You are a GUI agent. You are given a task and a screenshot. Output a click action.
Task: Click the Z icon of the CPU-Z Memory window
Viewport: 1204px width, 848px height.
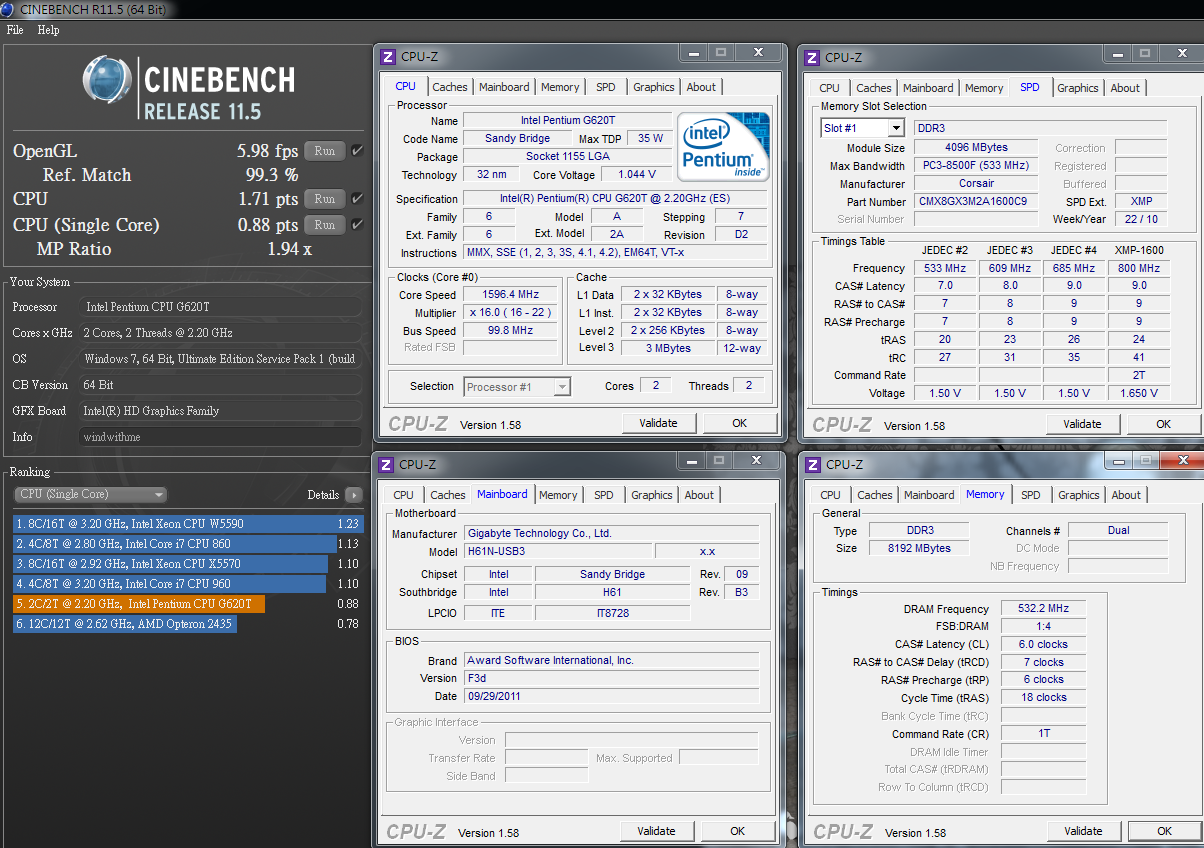(x=812, y=465)
